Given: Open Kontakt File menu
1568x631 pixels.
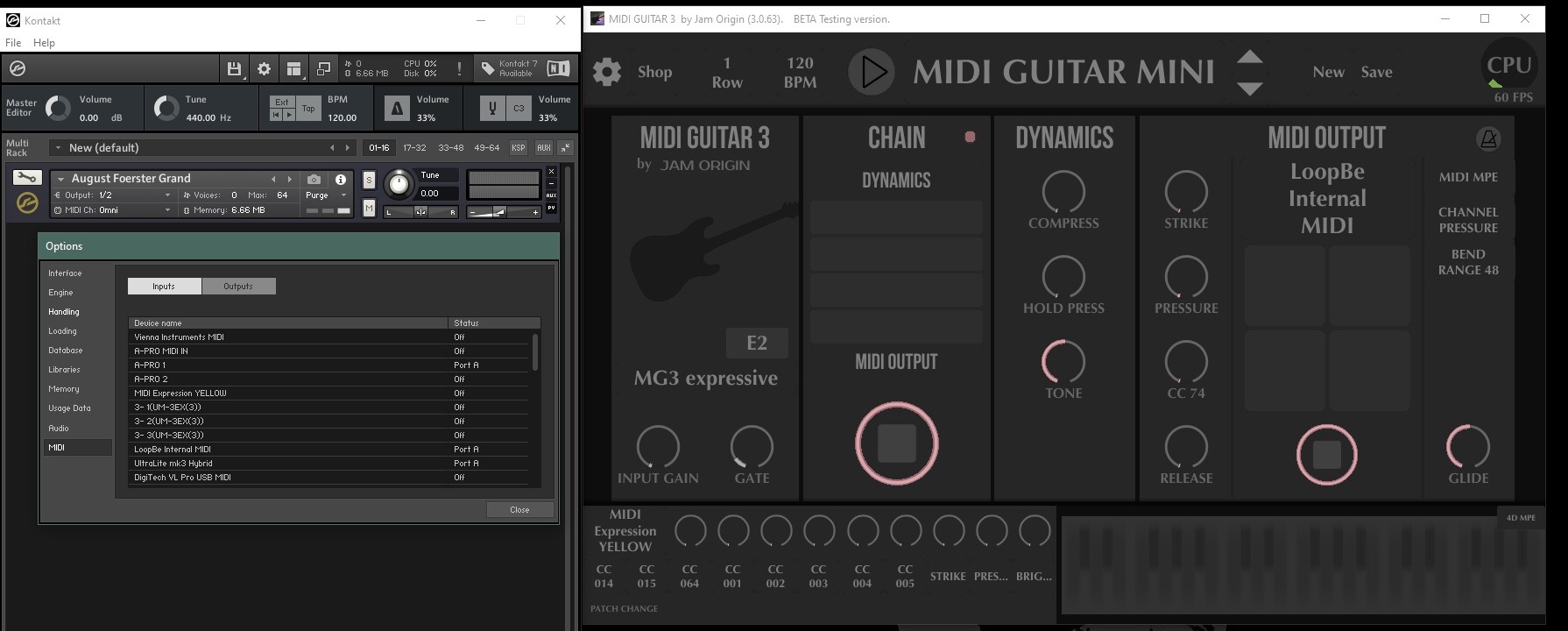Looking at the screenshot, I should pos(13,42).
